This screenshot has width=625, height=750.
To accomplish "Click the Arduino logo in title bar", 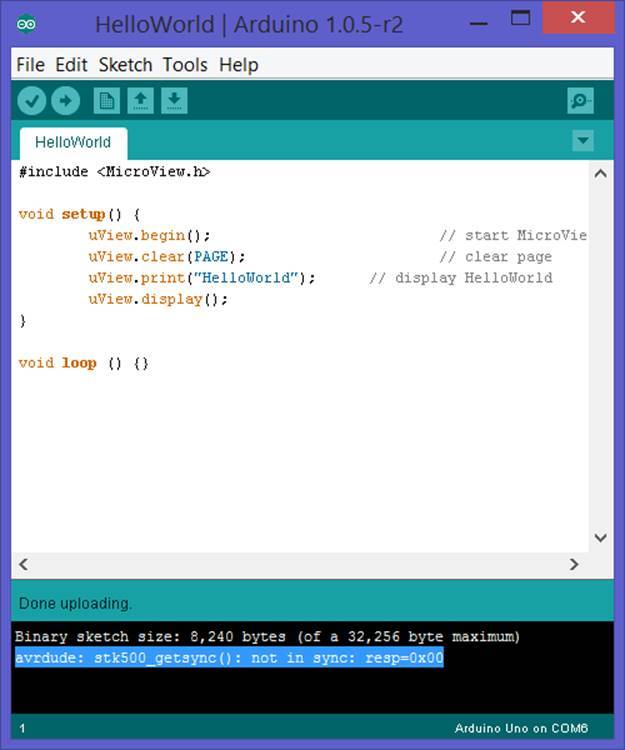I will 26,23.
